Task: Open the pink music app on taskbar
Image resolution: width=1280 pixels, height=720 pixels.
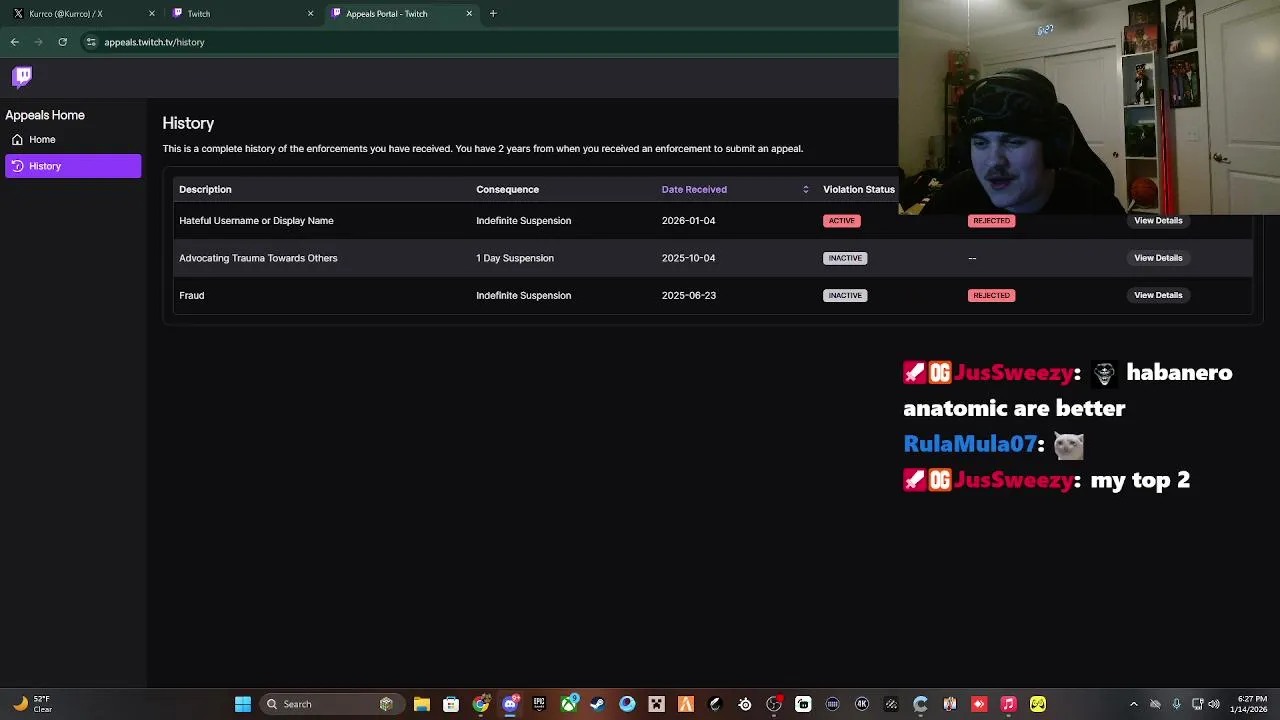Action: [1008, 704]
